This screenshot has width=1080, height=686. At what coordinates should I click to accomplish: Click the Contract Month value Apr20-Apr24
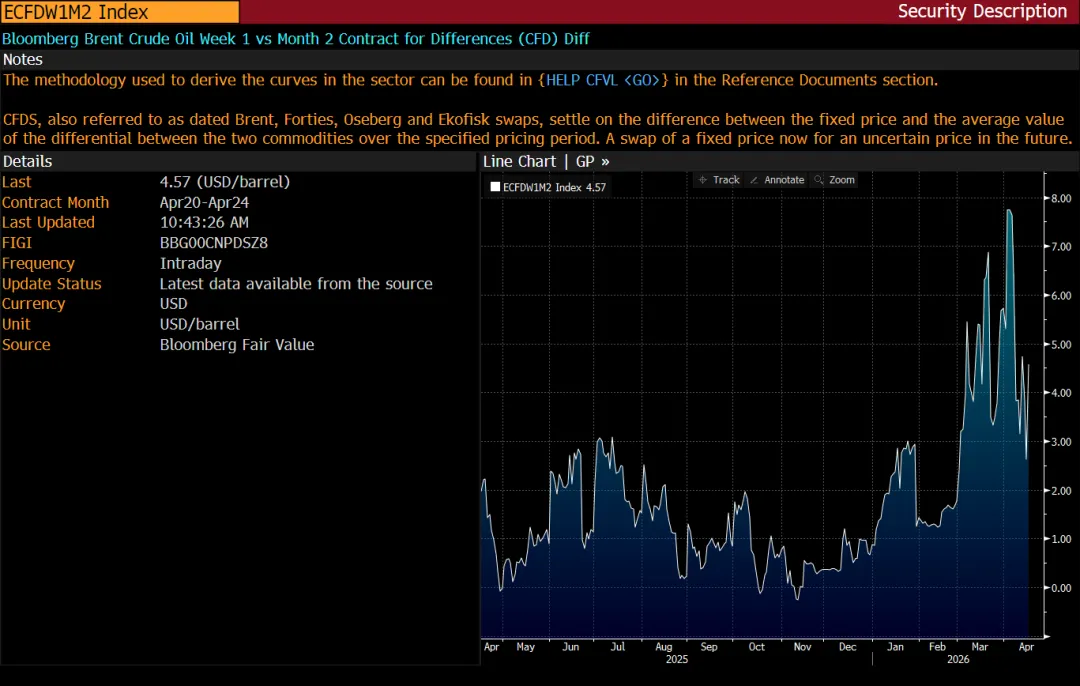204,202
